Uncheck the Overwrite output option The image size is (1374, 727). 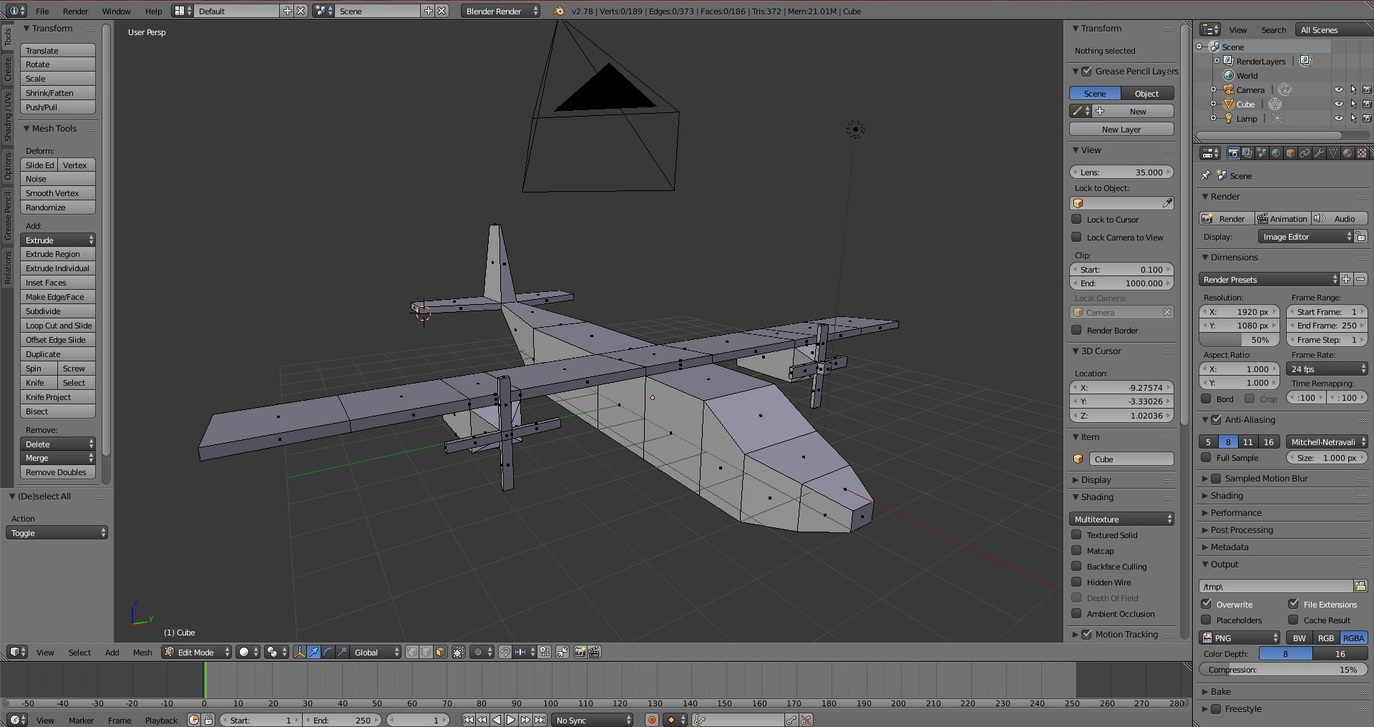click(1206, 604)
